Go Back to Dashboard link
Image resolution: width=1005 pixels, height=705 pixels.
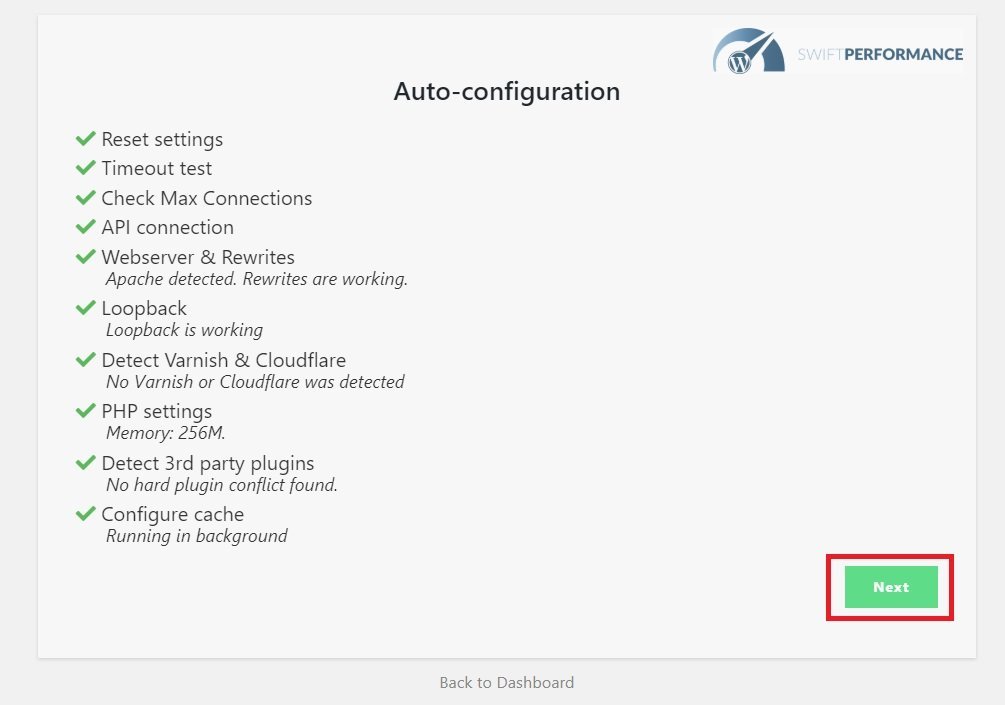506,683
